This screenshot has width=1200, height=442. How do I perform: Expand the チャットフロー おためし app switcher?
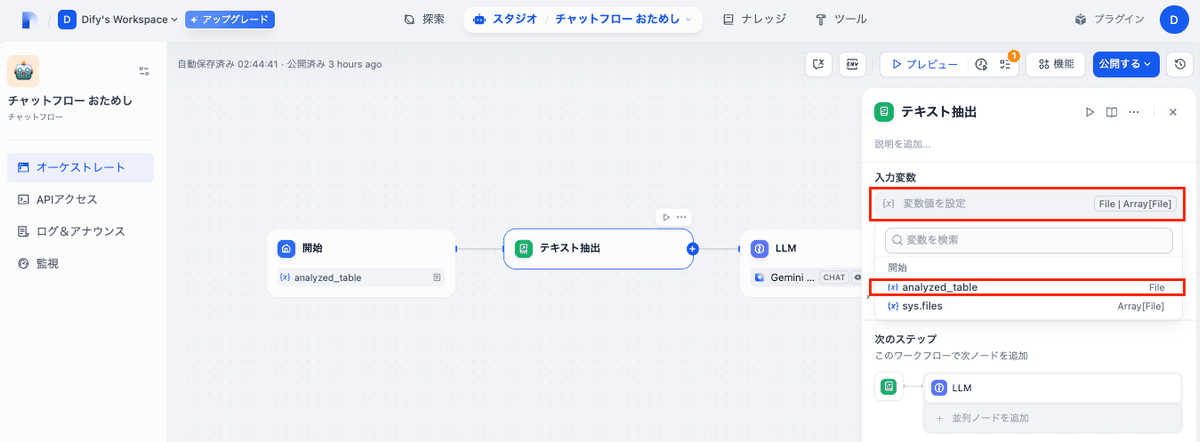623,19
